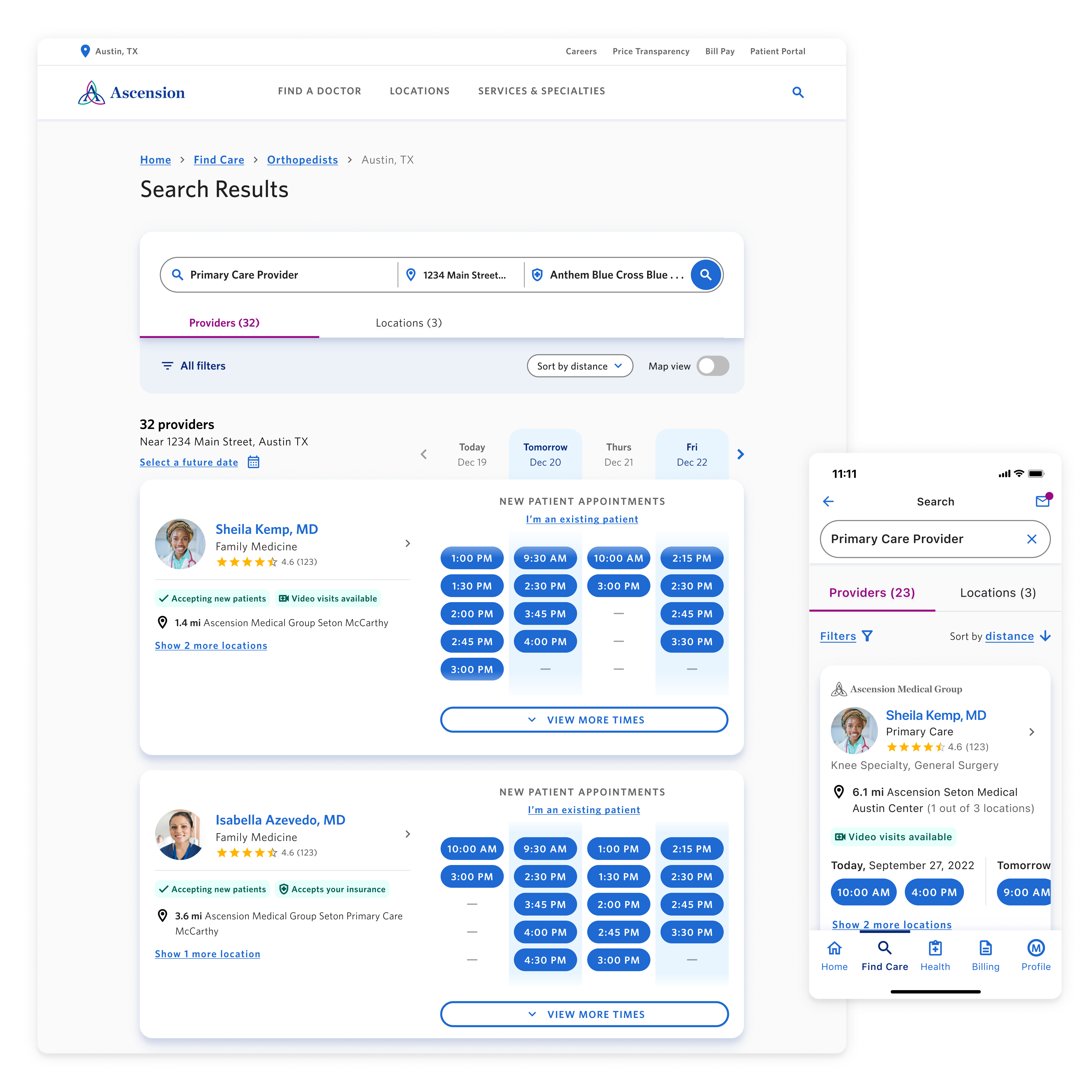Click the Price Transparency link

tap(651, 51)
